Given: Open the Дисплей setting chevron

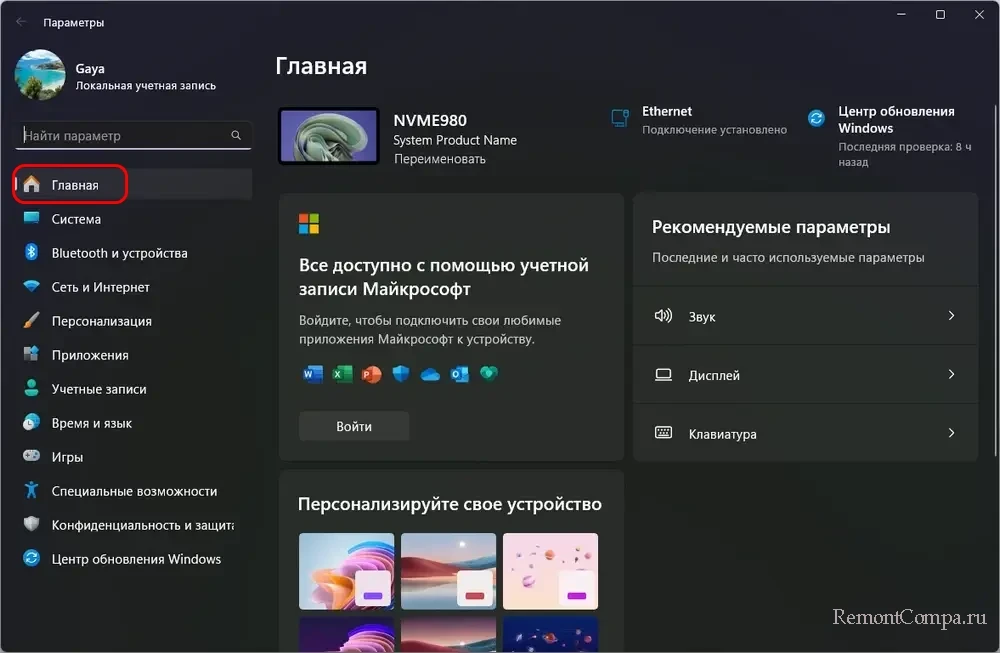Looking at the screenshot, I should pos(951,375).
